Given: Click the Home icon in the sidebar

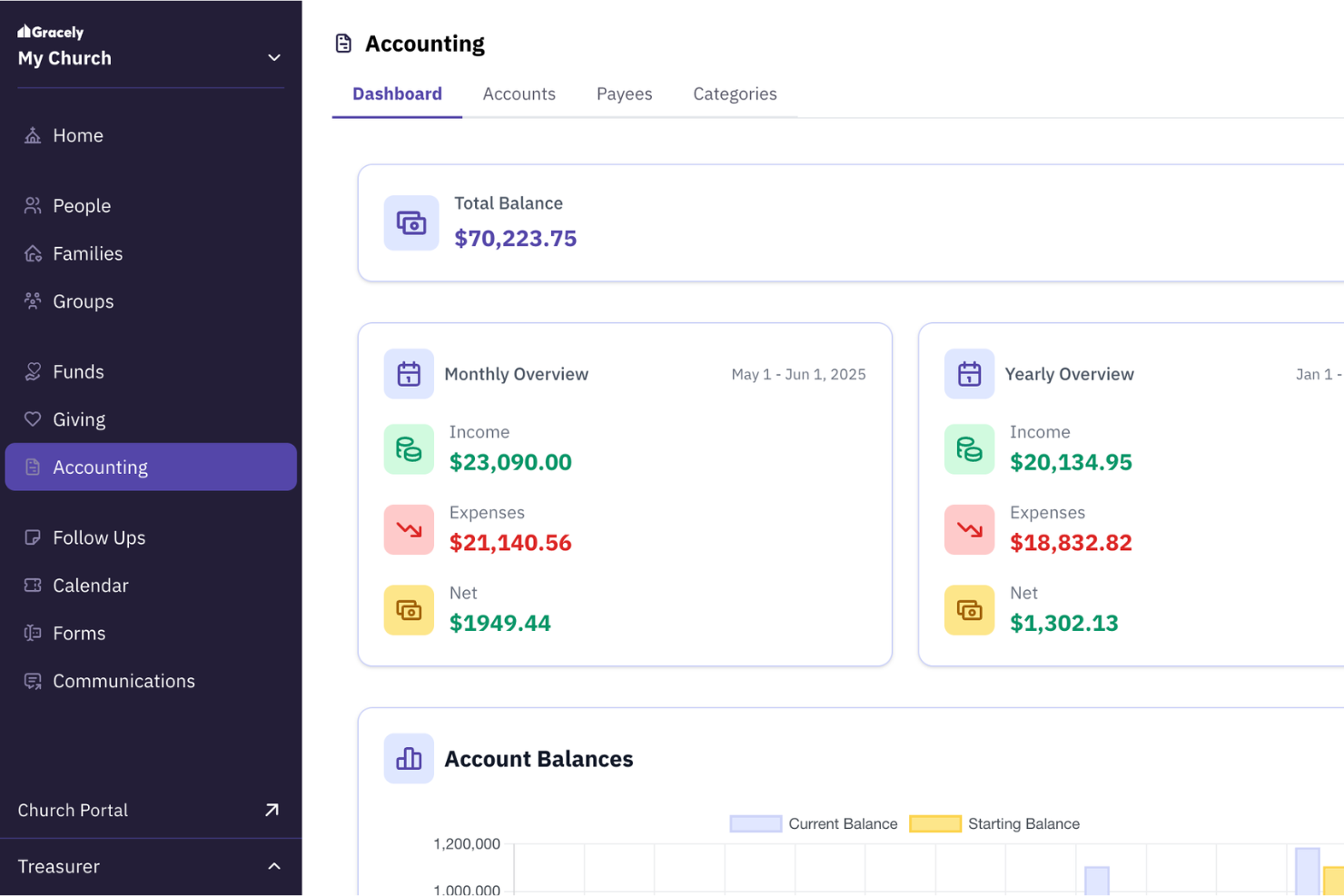Looking at the screenshot, I should (x=33, y=135).
